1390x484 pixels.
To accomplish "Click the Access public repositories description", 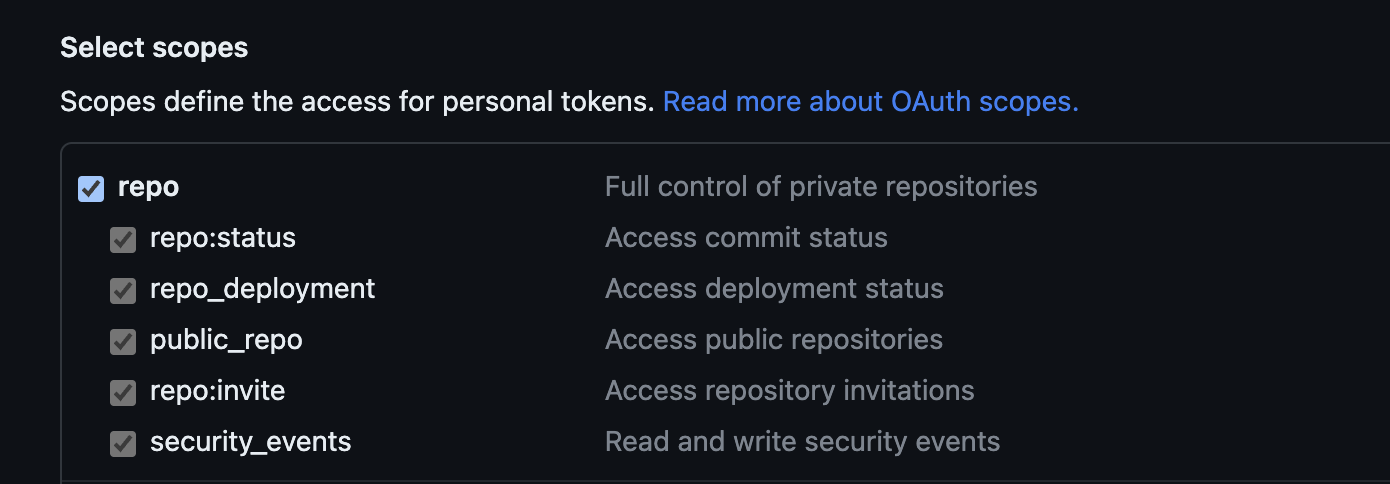I will click(774, 340).
